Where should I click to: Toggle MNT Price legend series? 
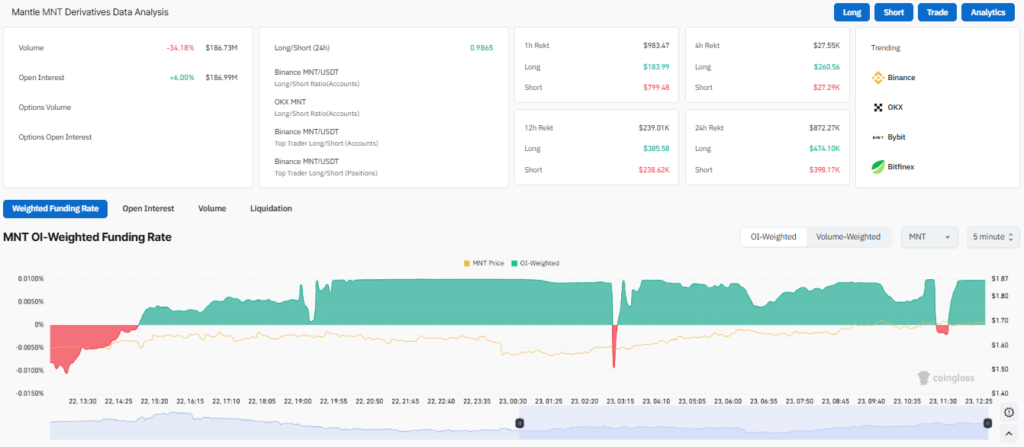point(484,263)
